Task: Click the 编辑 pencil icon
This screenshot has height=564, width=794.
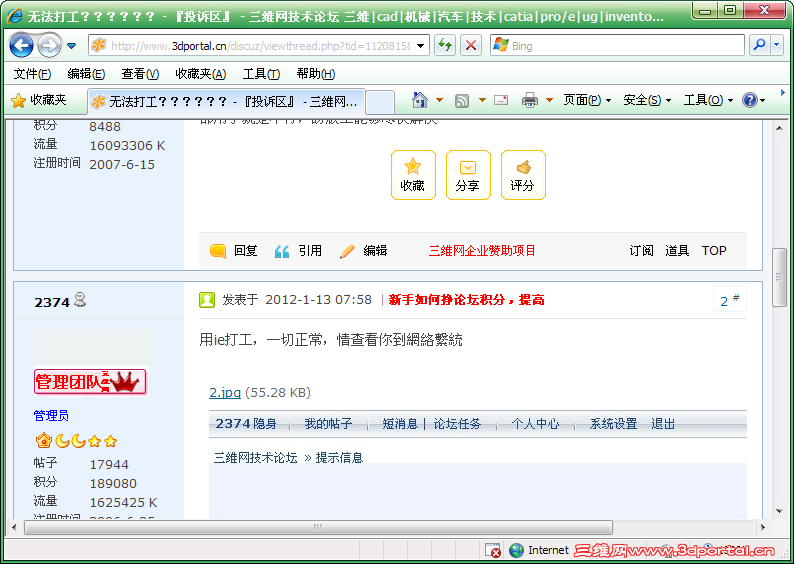Action: coord(347,251)
